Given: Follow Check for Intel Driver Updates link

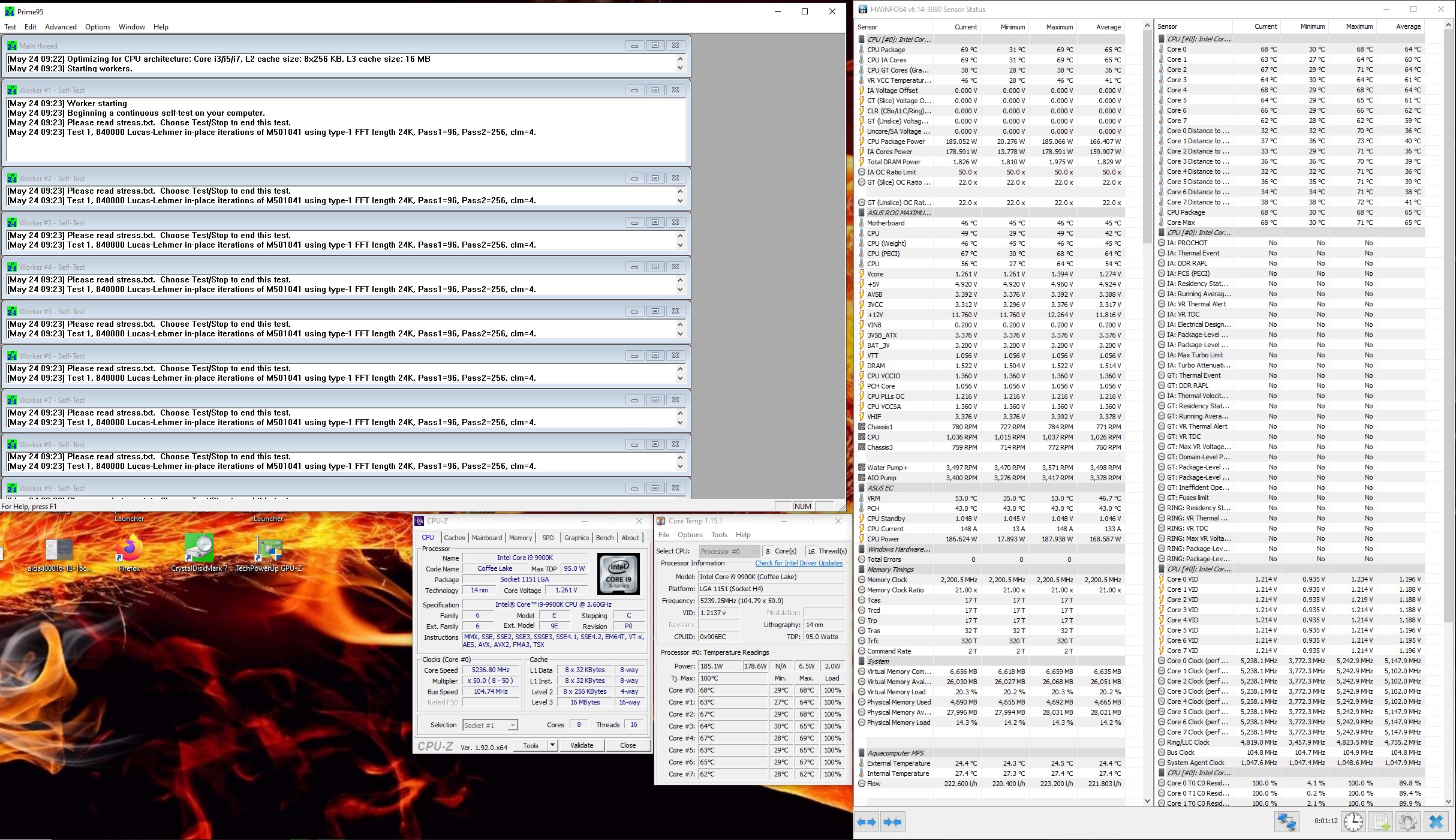Looking at the screenshot, I should [798, 563].
